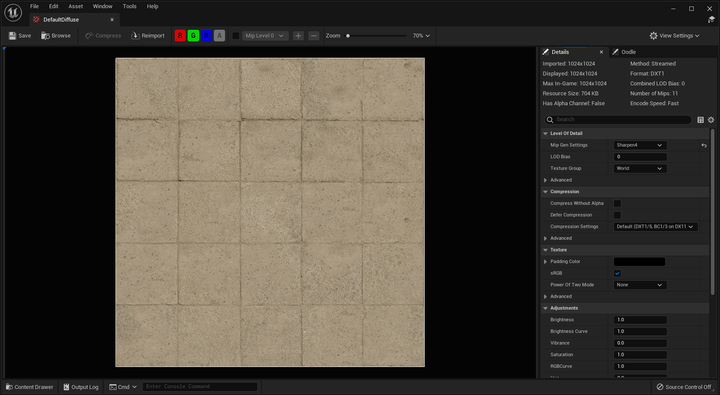
Task: Switch to the Oodle tab
Action: 628,52
